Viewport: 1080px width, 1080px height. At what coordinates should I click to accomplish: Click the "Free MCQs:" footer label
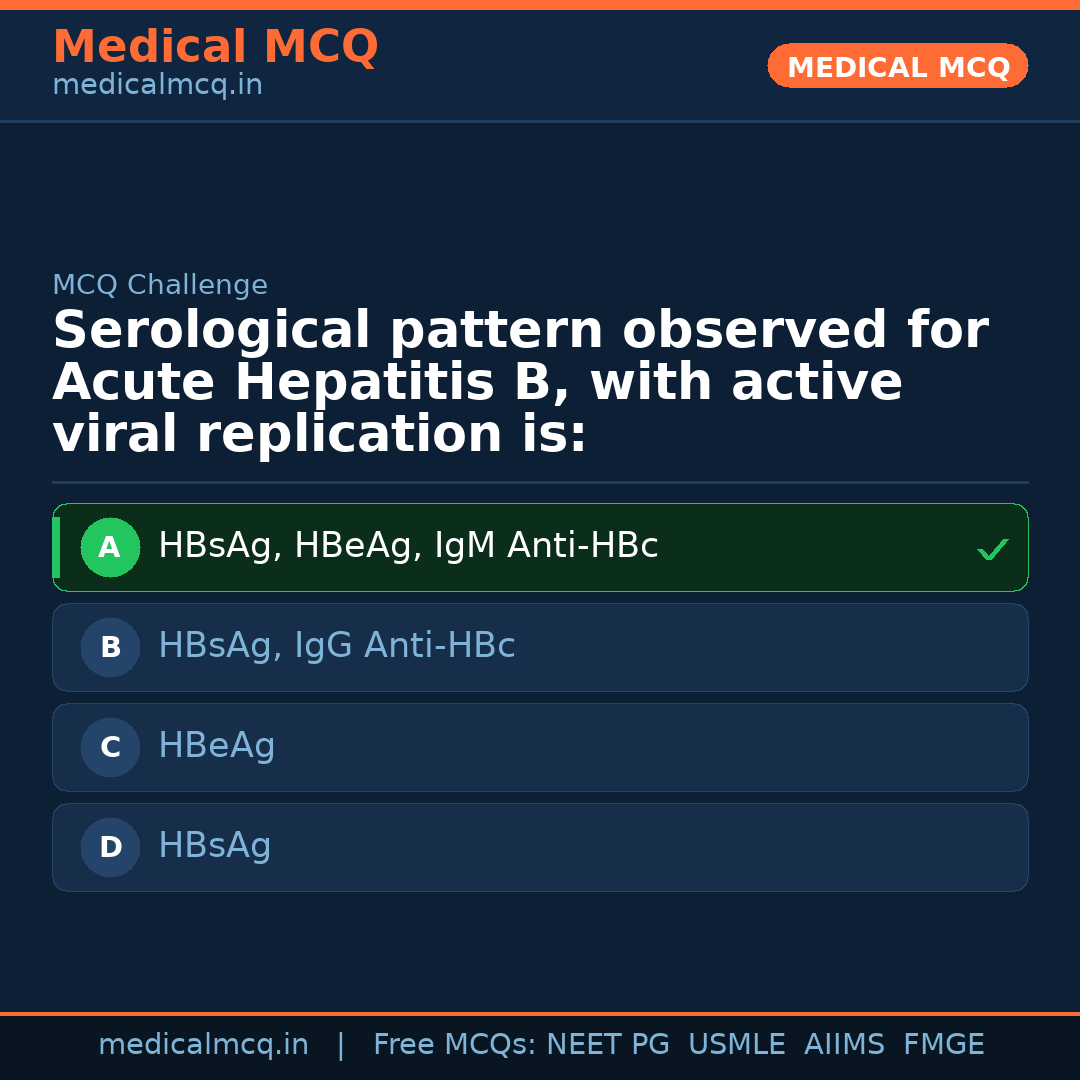click(x=455, y=1045)
